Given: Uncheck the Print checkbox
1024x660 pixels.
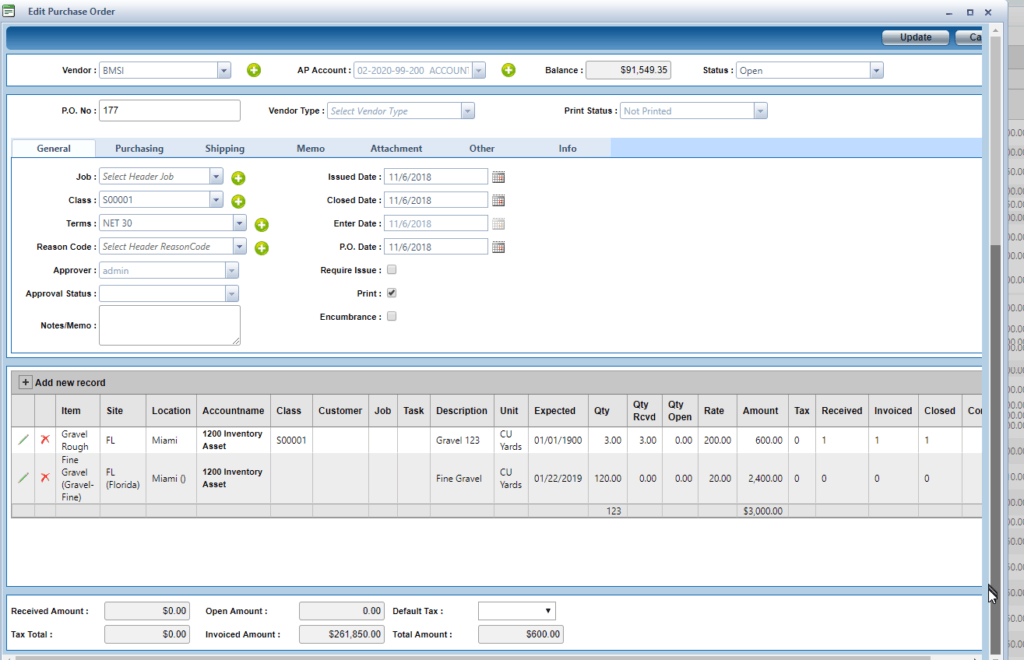Looking at the screenshot, I should pyautogui.click(x=392, y=293).
